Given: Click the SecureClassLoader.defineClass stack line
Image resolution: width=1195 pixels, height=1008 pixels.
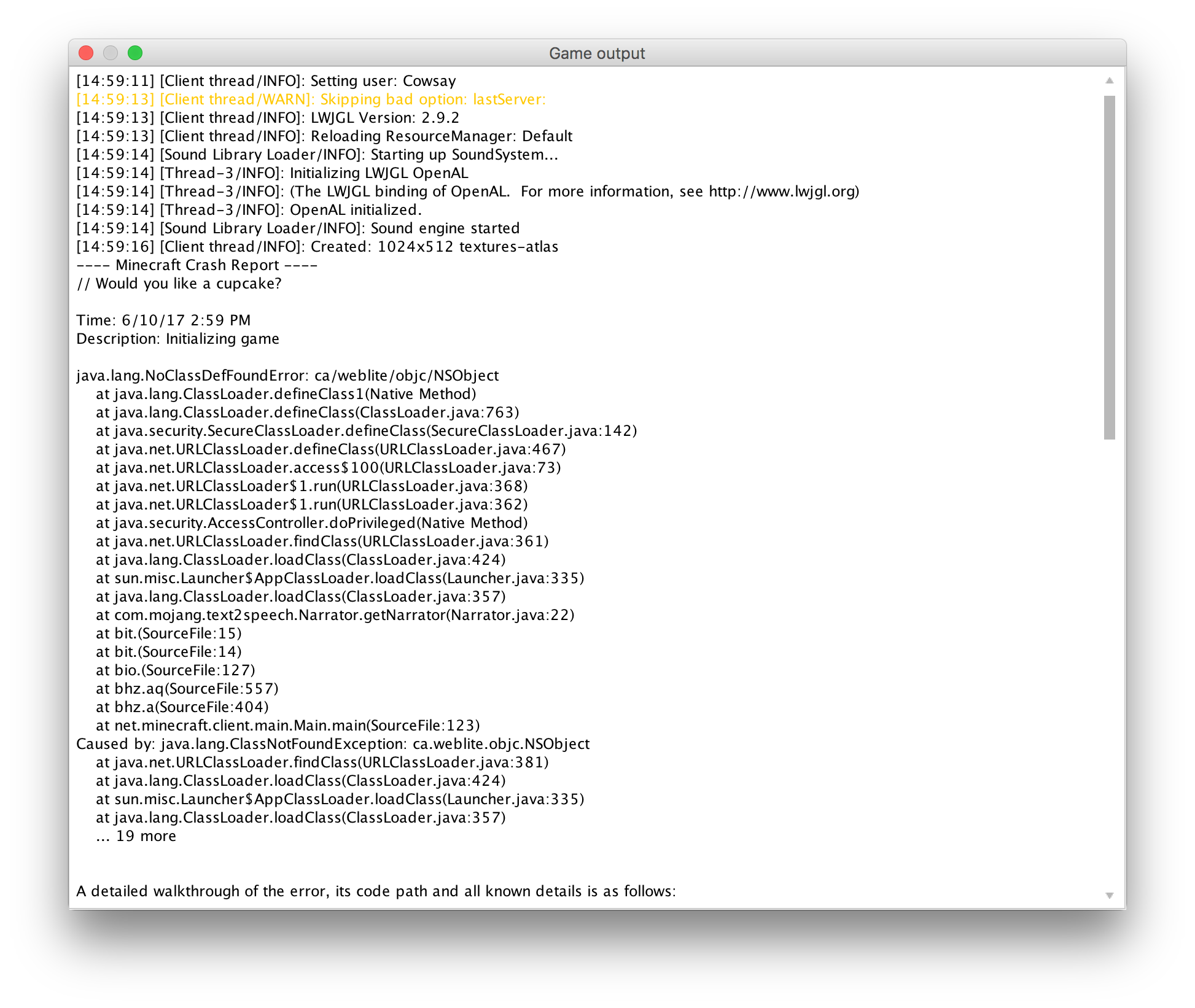Looking at the screenshot, I should [x=367, y=431].
